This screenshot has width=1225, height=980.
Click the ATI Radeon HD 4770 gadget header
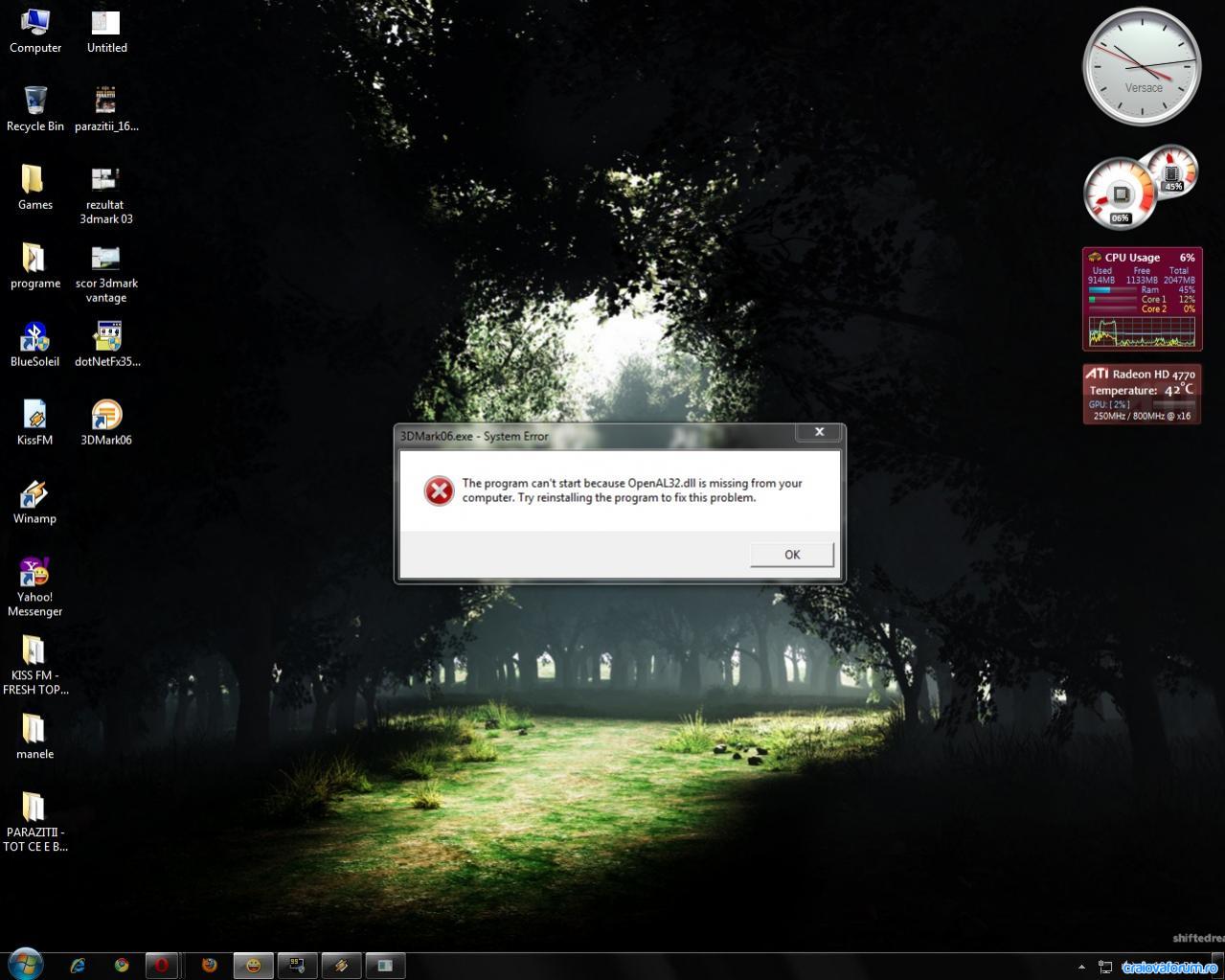(1141, 374)
